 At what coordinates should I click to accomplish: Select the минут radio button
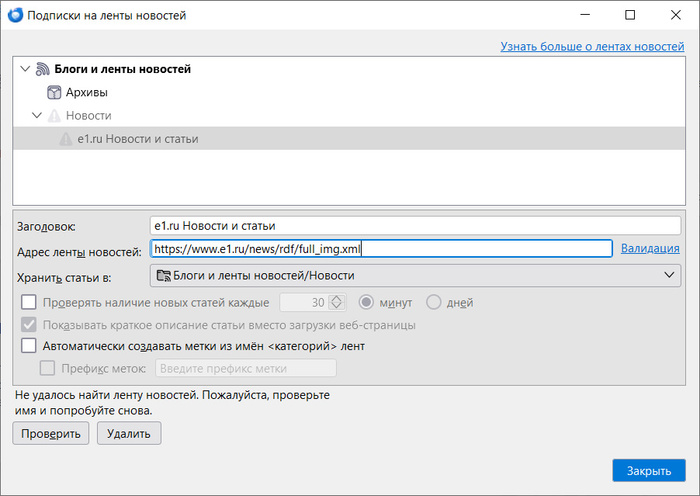[366, 302]
